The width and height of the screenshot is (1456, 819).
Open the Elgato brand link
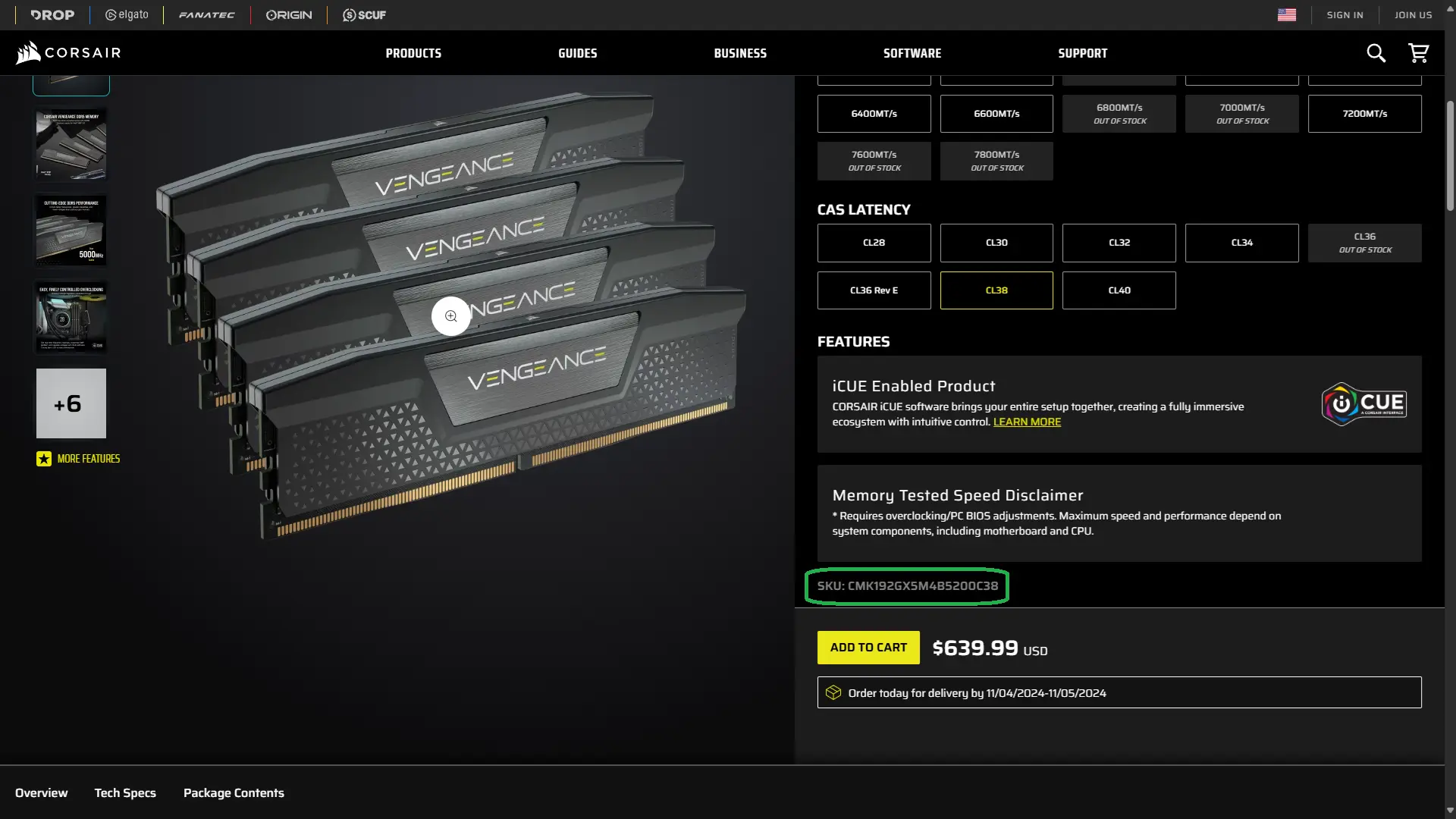[x=127, y=15]
